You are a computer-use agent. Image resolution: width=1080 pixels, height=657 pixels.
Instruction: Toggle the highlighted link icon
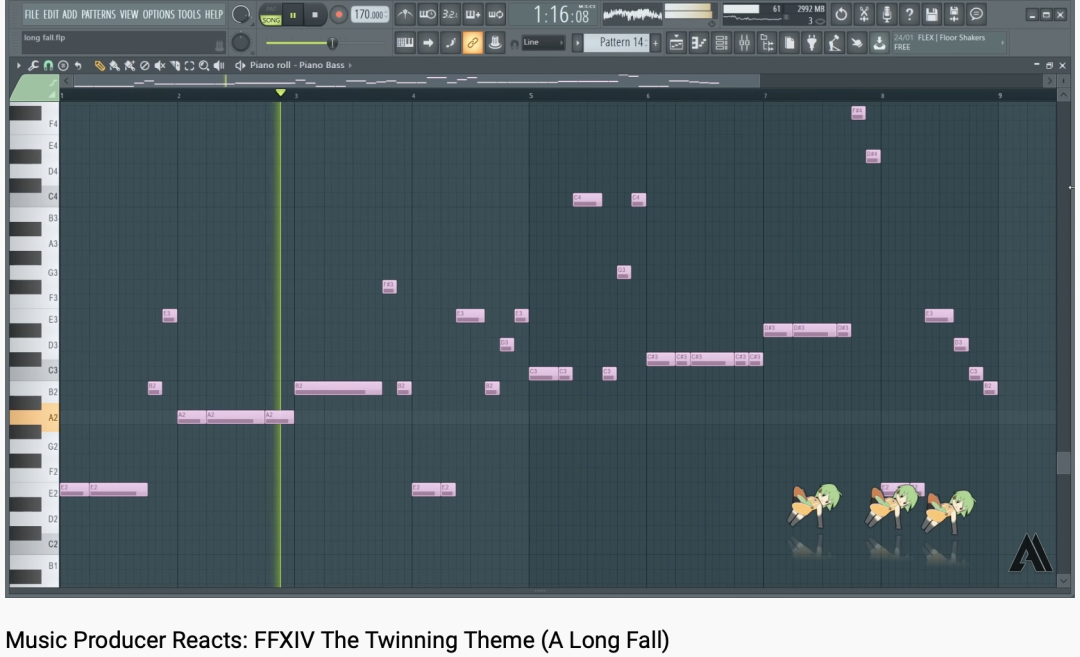tap(472, 43)
